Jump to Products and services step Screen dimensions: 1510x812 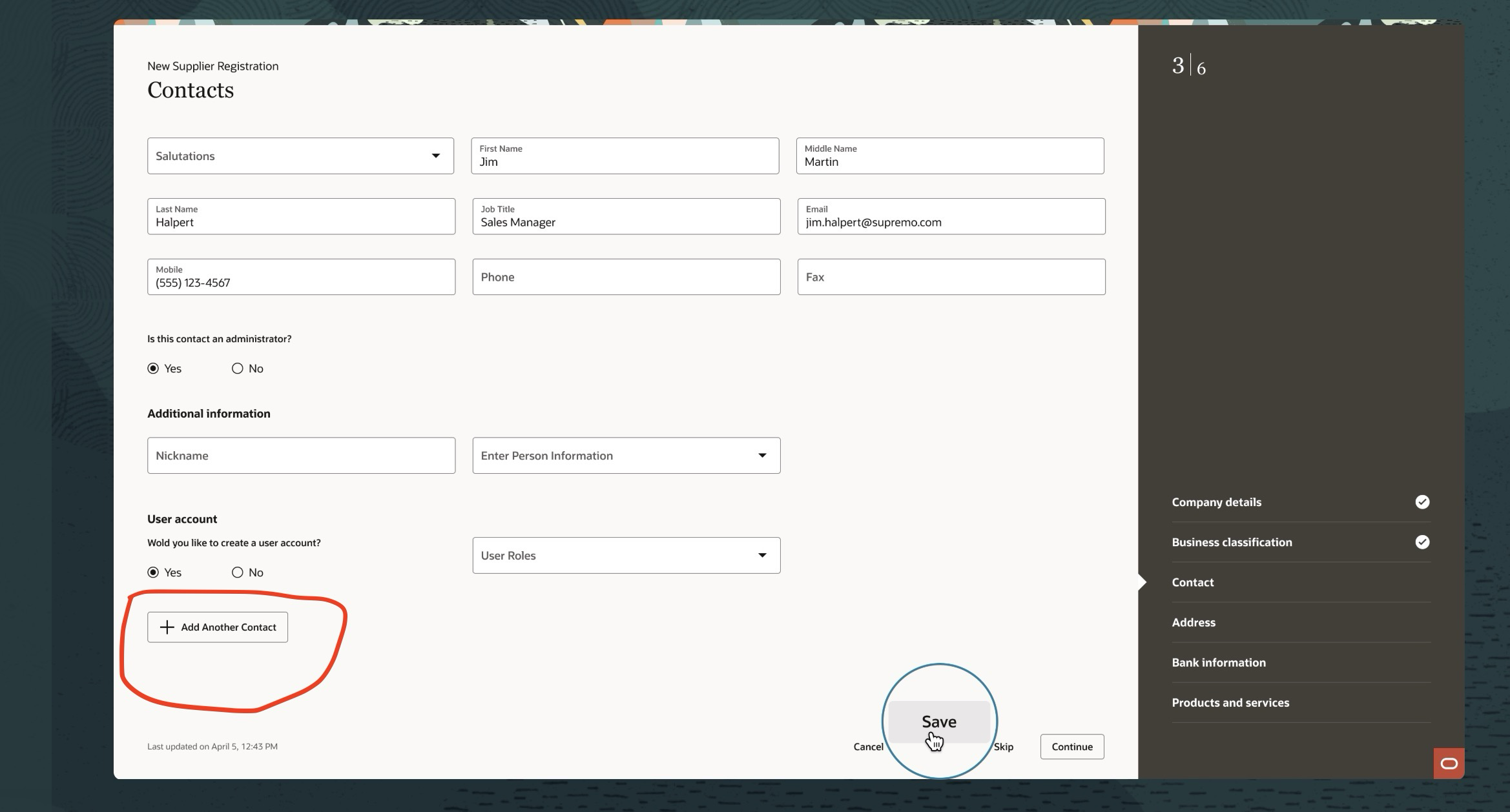click(x=1230, y=702)
